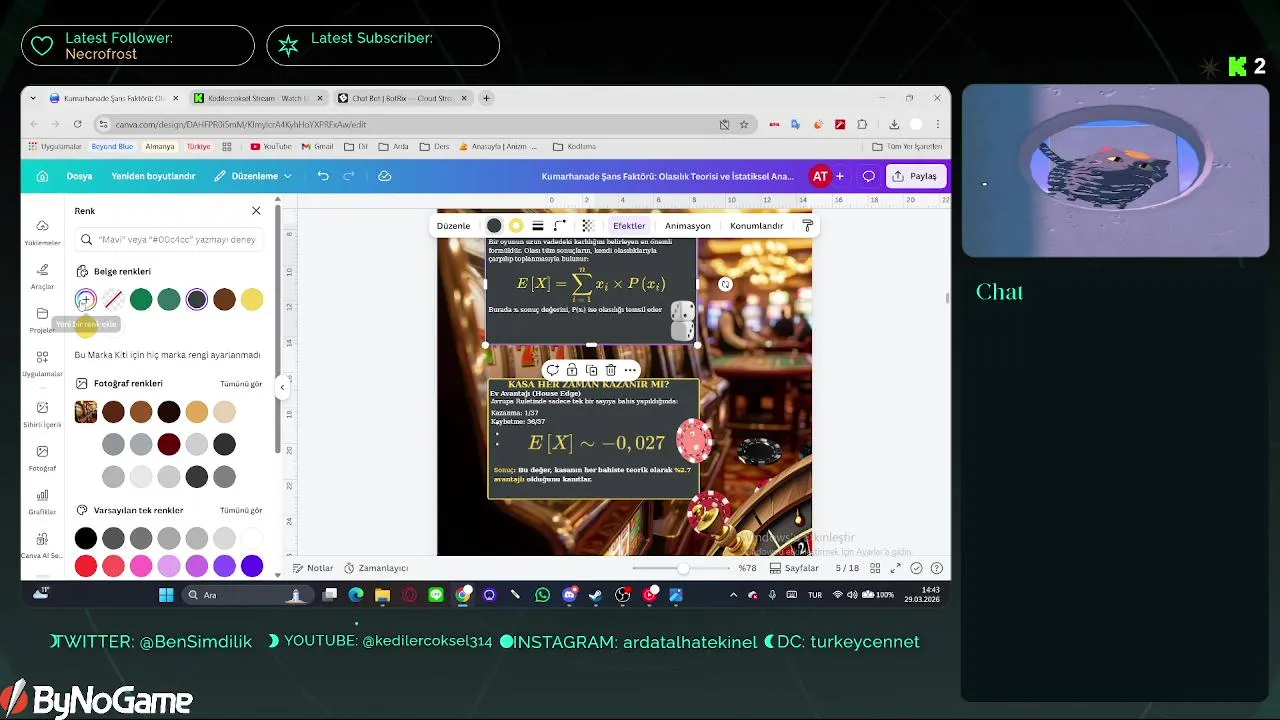Open the Windows Start button

point(166,595)
